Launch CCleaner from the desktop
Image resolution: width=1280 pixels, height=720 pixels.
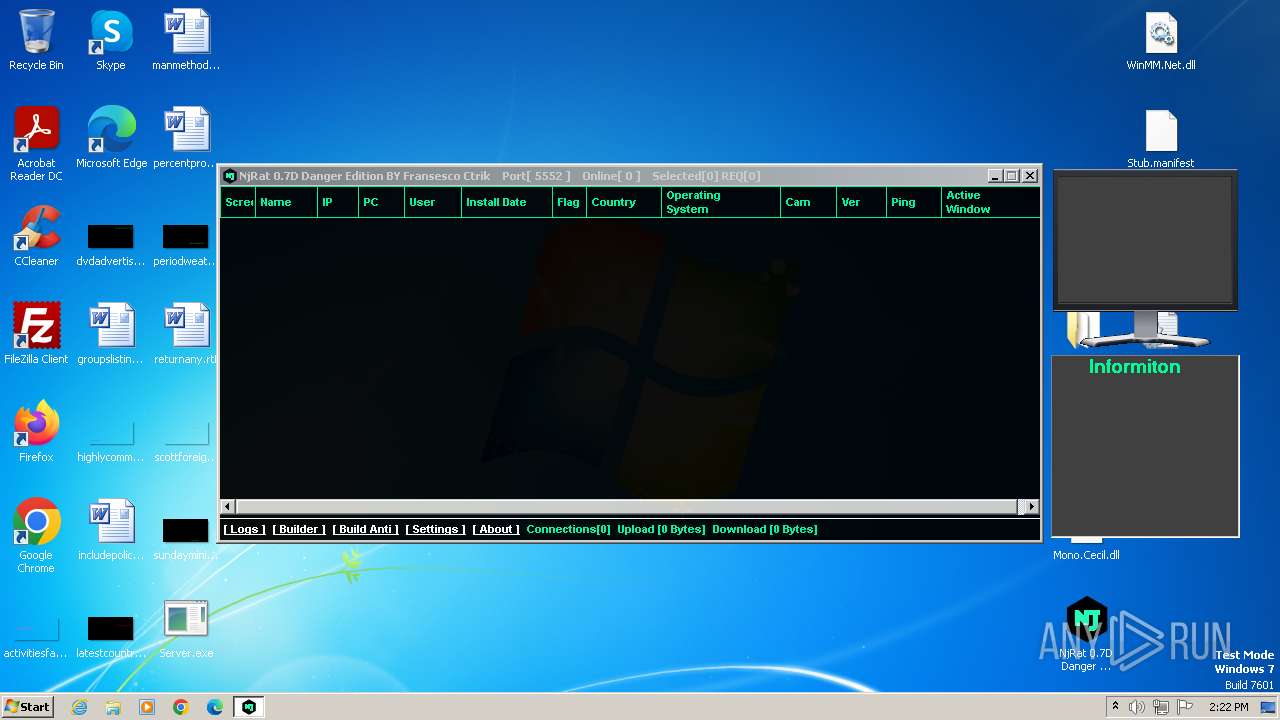[36, 236]
